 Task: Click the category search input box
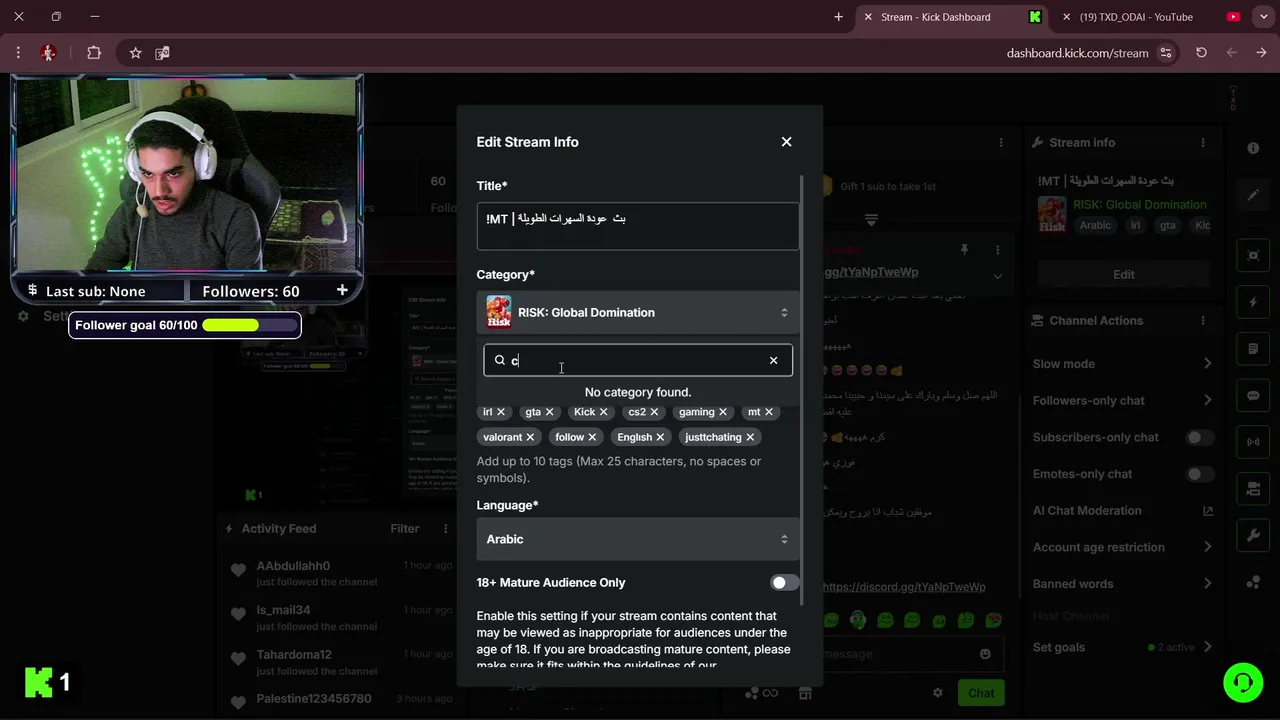638,360
